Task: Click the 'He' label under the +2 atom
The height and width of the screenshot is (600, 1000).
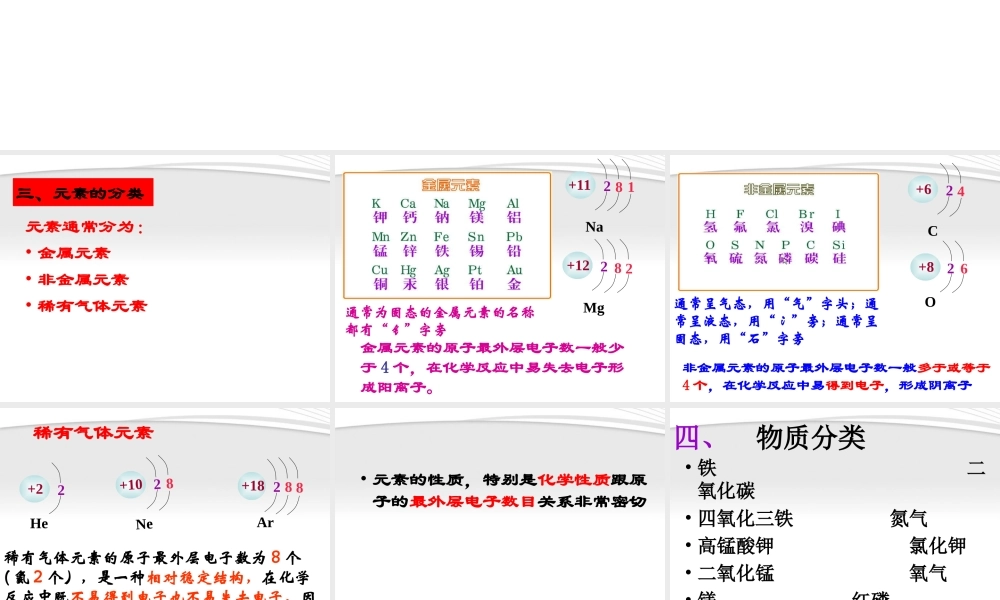Action: (x=39, y=523)
